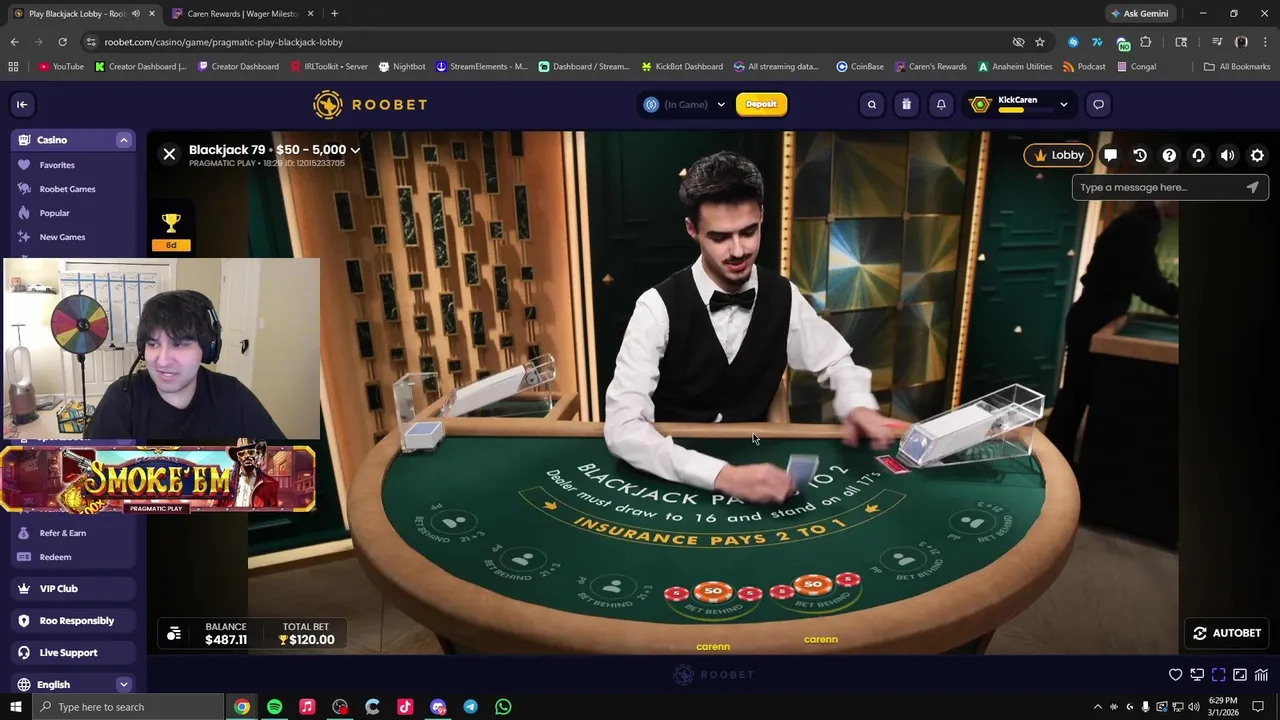Open the tournament trophy icon
The image size is (1280, 720).
click(x=171, y=224)
